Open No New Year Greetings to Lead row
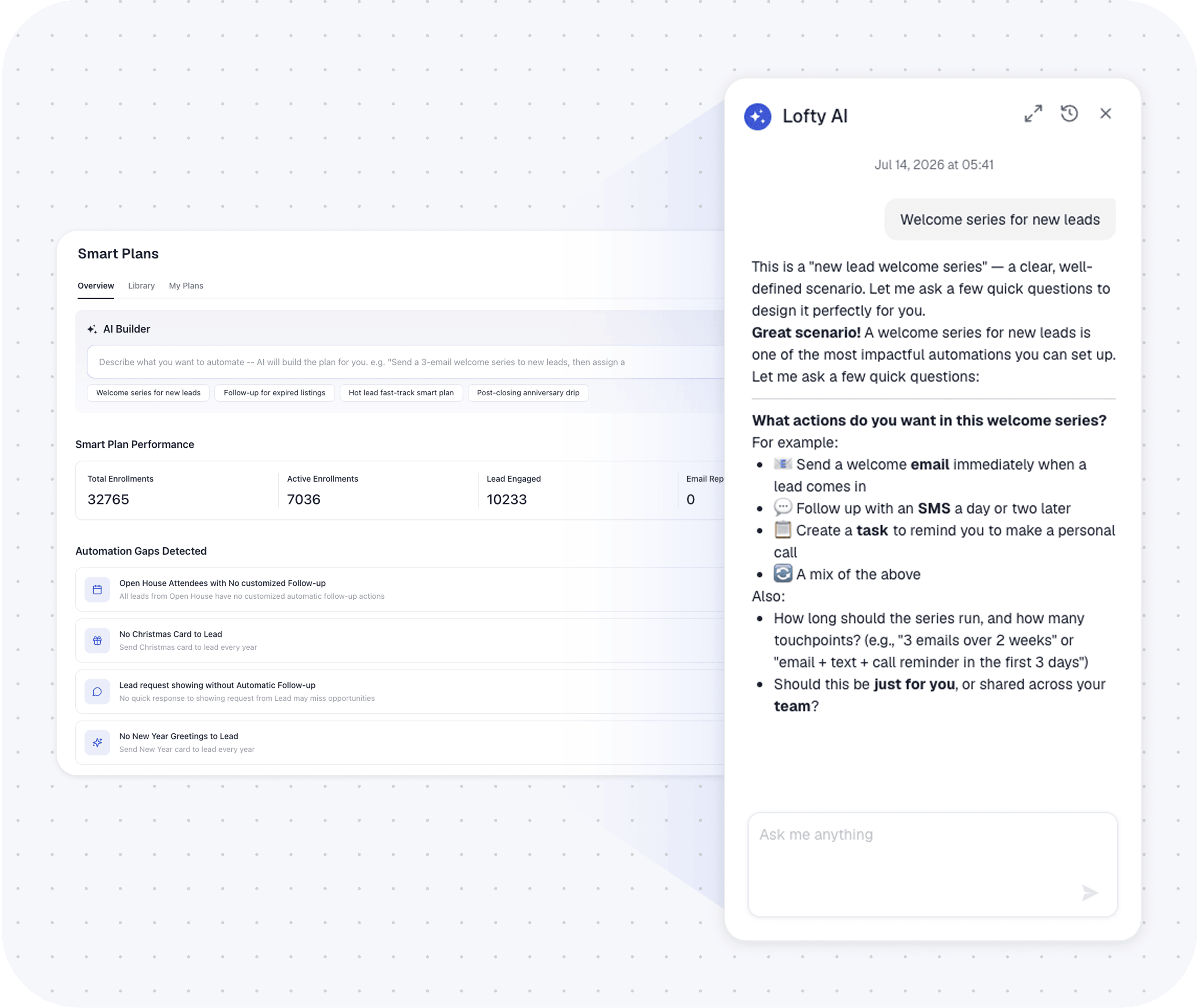Screen dimensions: 1202x1008 [399, 742]
